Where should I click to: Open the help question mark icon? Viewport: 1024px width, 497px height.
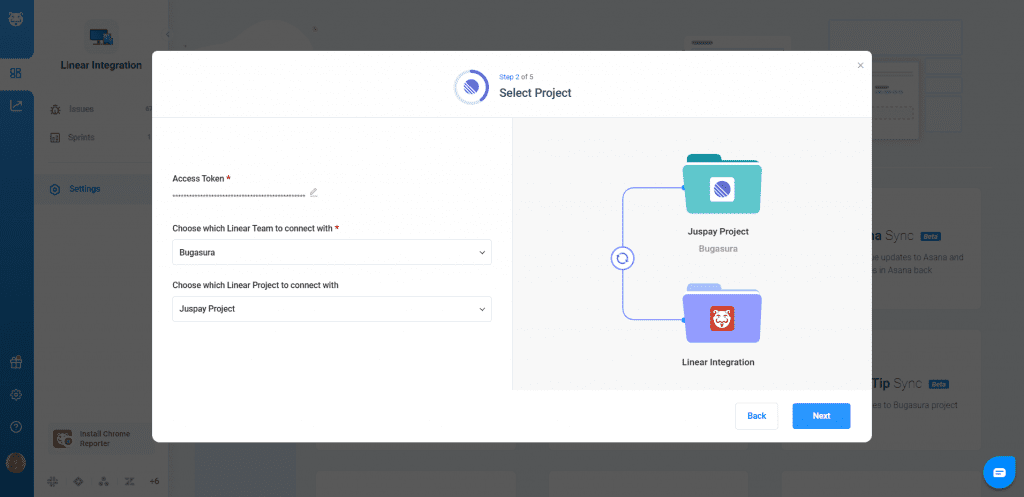click(16, 427)
